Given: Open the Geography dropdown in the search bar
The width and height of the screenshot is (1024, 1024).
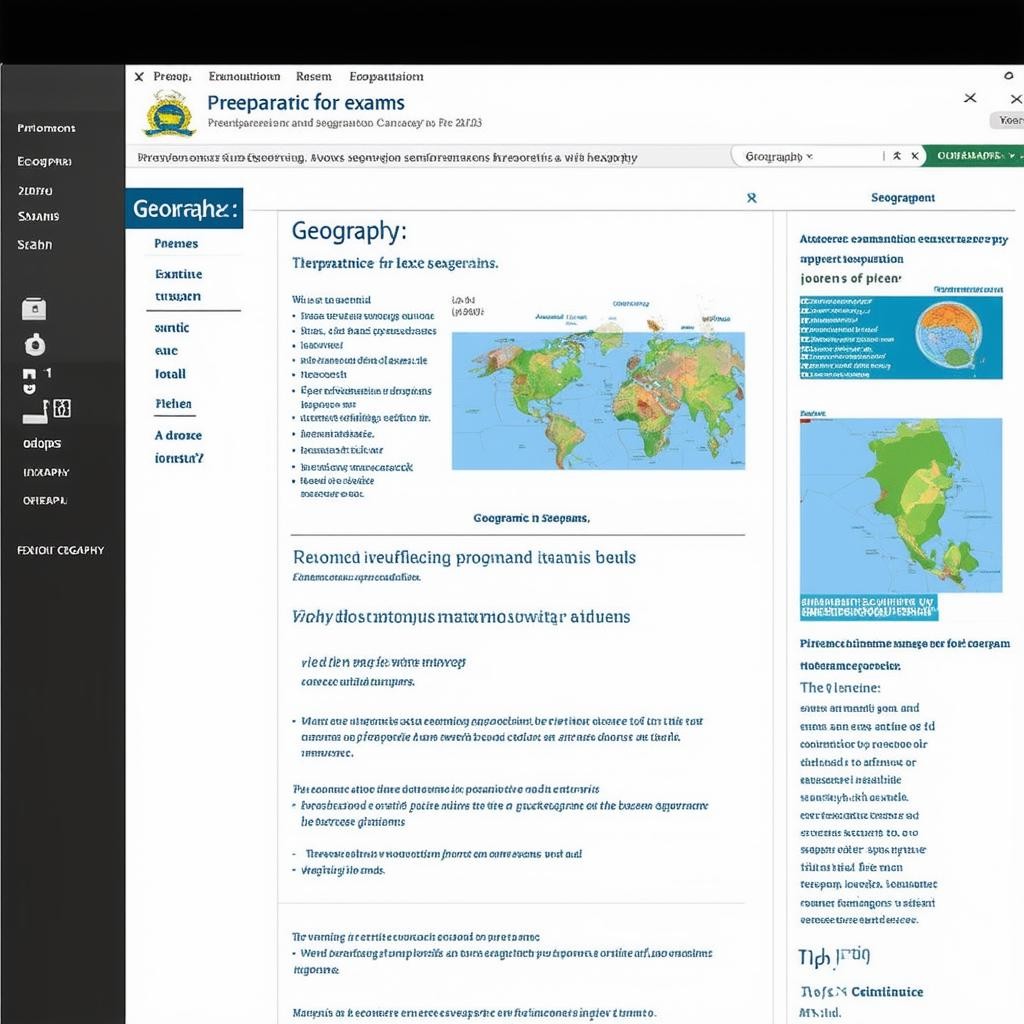Looking at the screenshot, I should point(779,157).
